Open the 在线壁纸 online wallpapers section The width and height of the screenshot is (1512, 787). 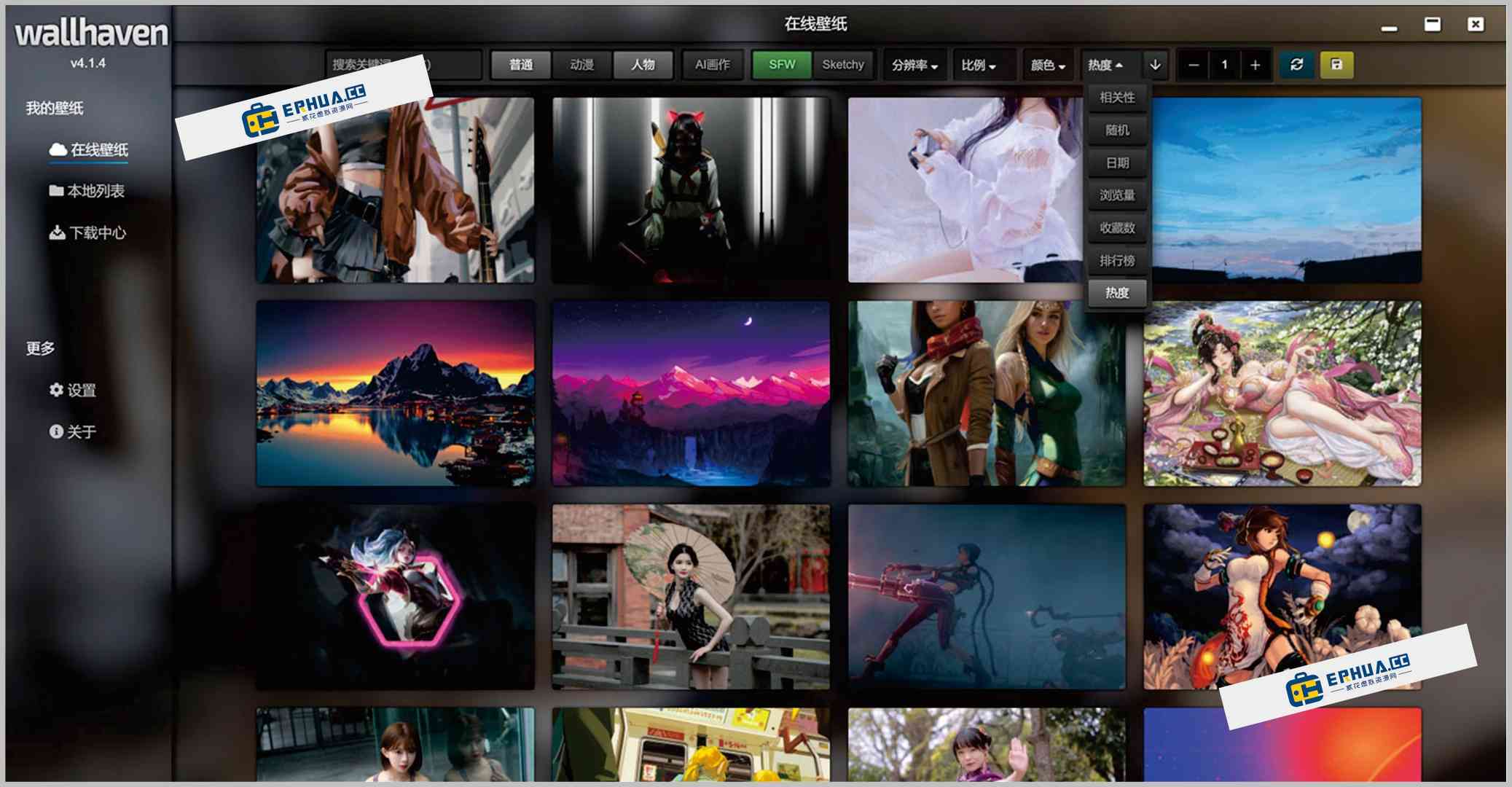(x=89, y=150)
